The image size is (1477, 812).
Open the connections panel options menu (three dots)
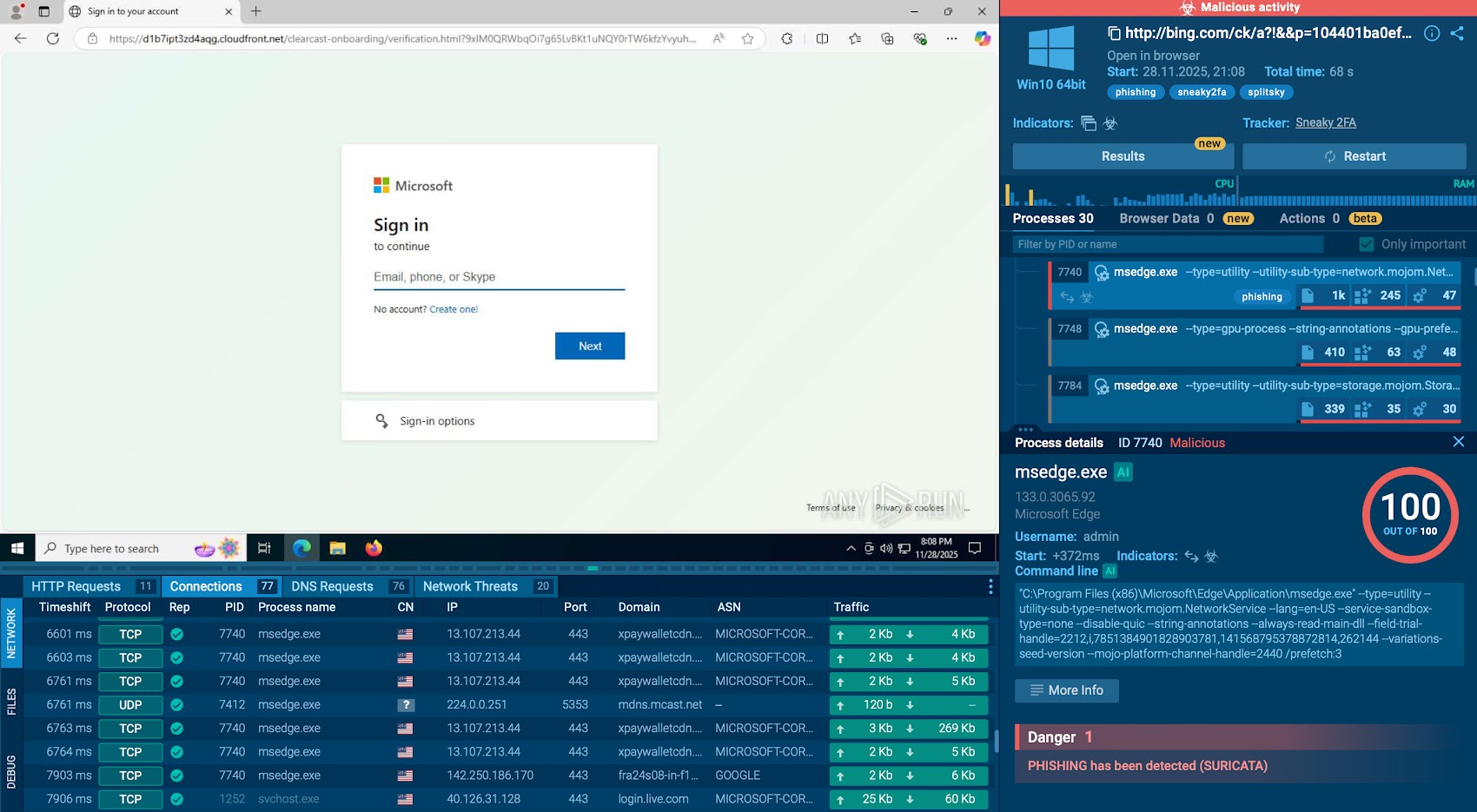(x=990, y=587)
